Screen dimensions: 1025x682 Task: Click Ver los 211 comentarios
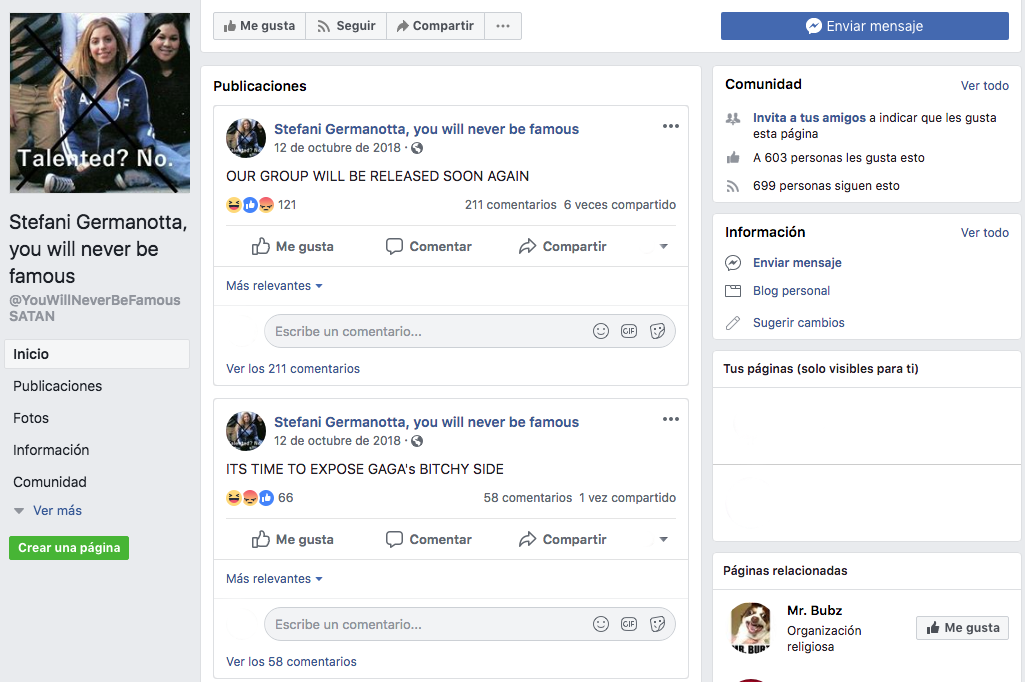click(x=293, y=369)
